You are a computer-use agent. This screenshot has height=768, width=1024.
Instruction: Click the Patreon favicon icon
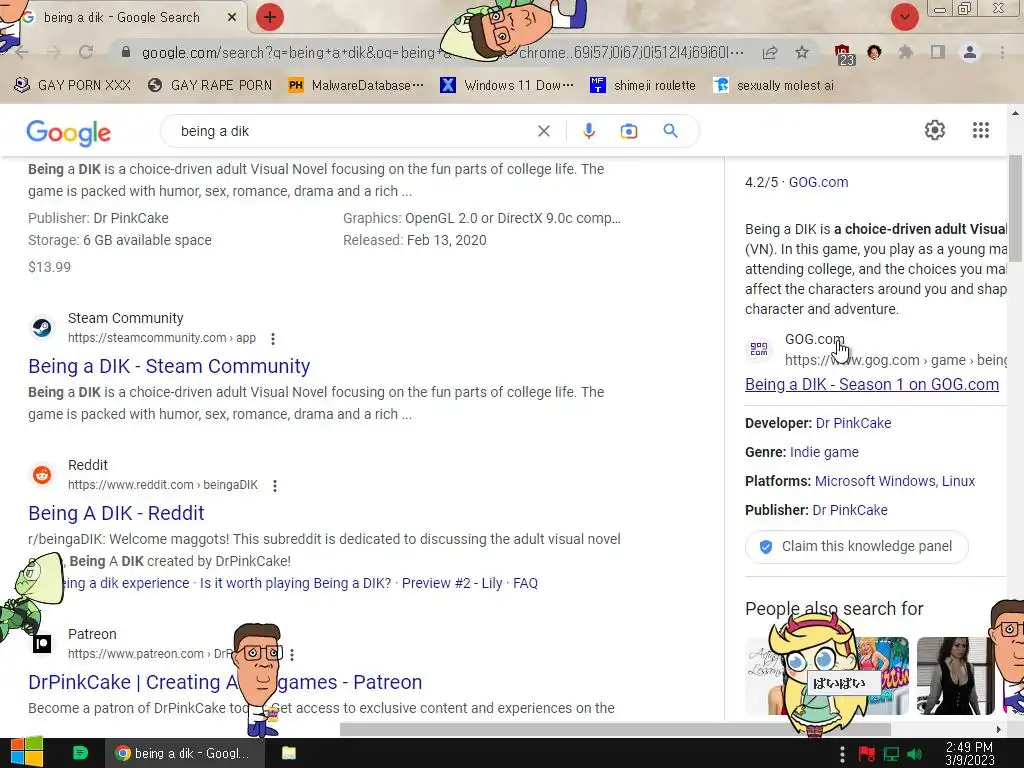pos(42,644)
